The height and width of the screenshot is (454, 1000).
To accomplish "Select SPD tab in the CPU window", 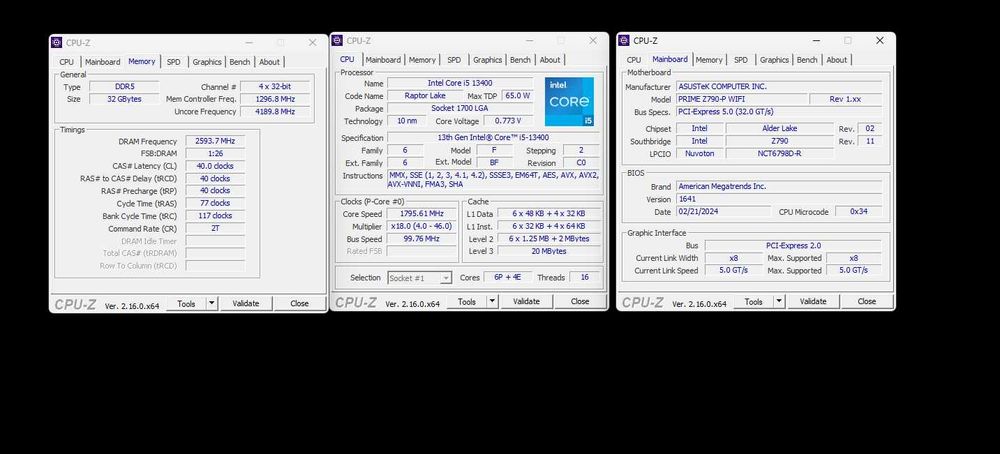I will (x=454, y=60).
